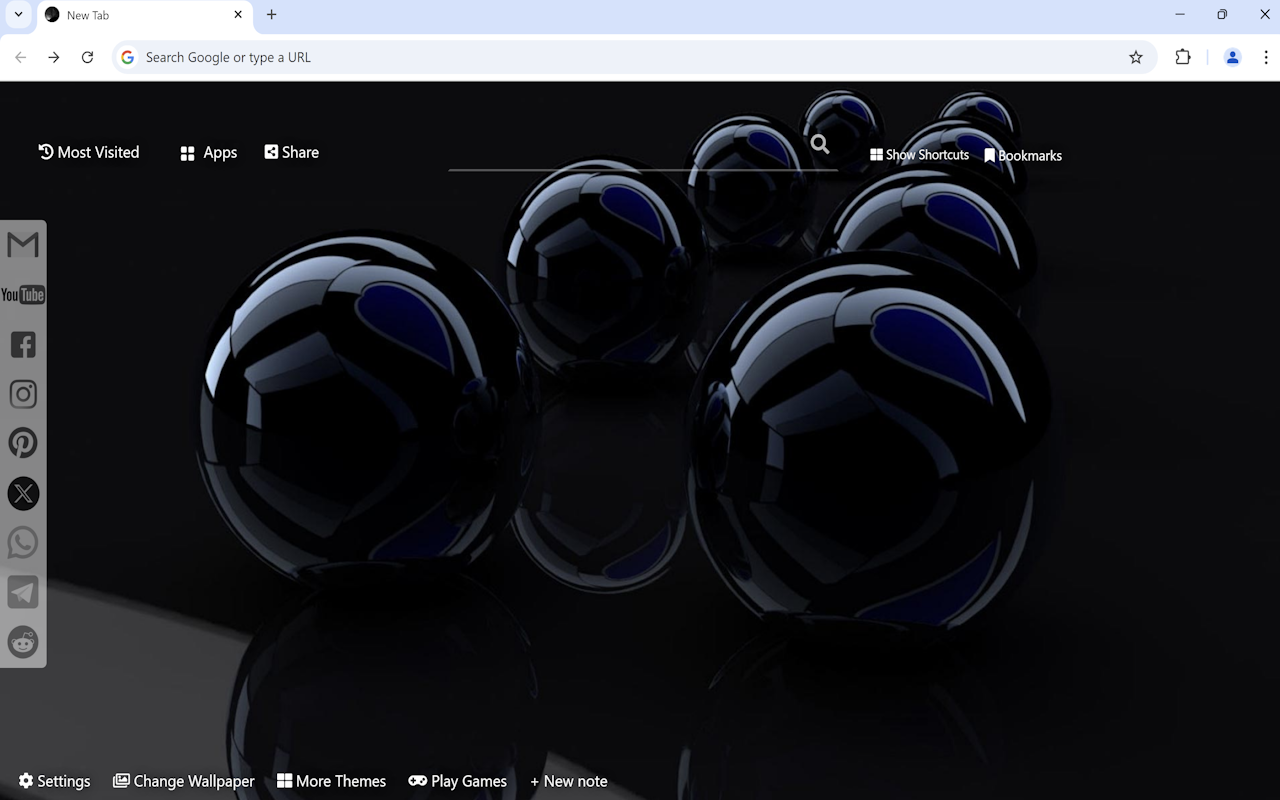Open X (Twitter) from the sidebar
The image size is (1280, 800).
[23, 493]
